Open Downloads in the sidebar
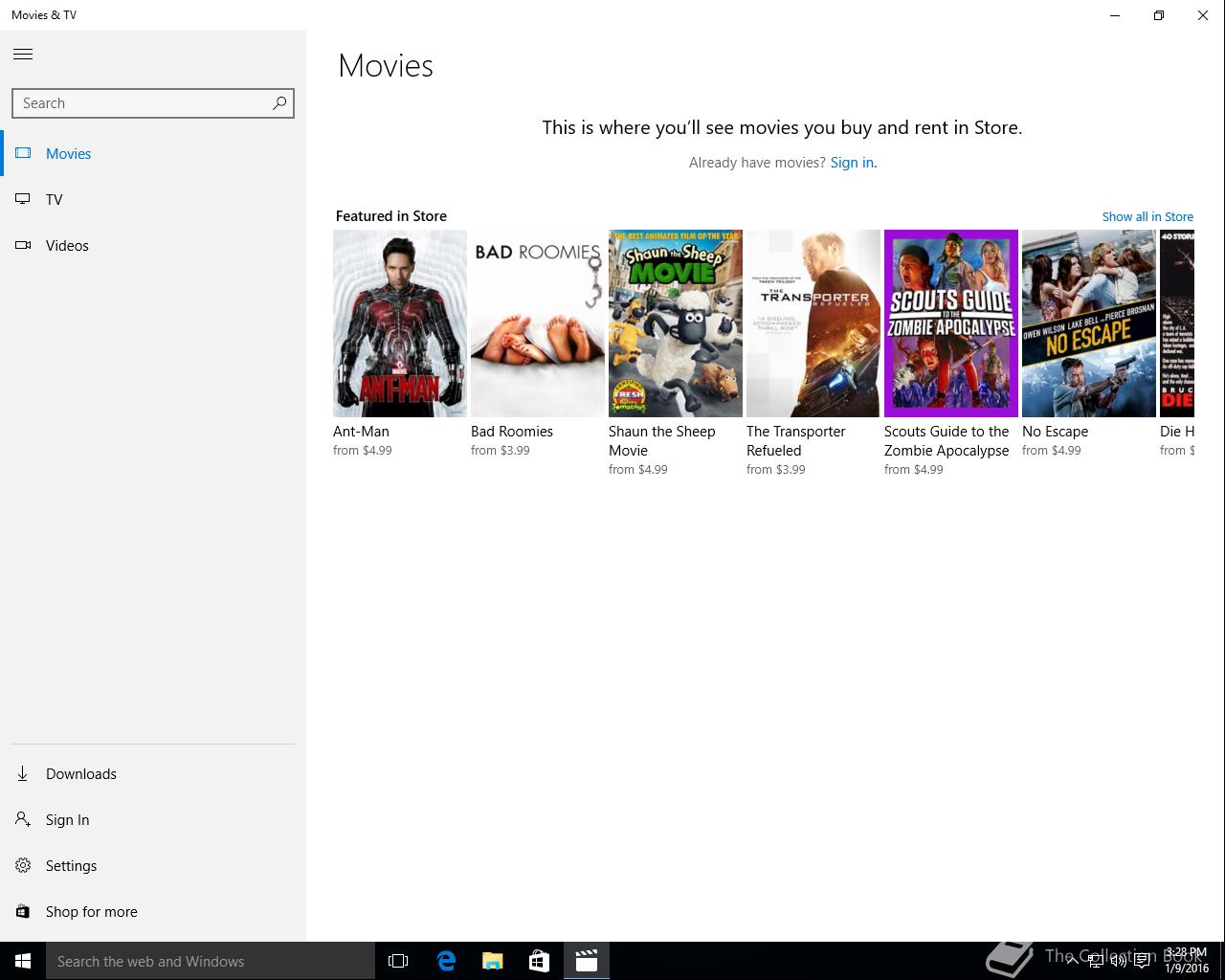Screen dimensions: 1225x980 (x=153, y=773)
